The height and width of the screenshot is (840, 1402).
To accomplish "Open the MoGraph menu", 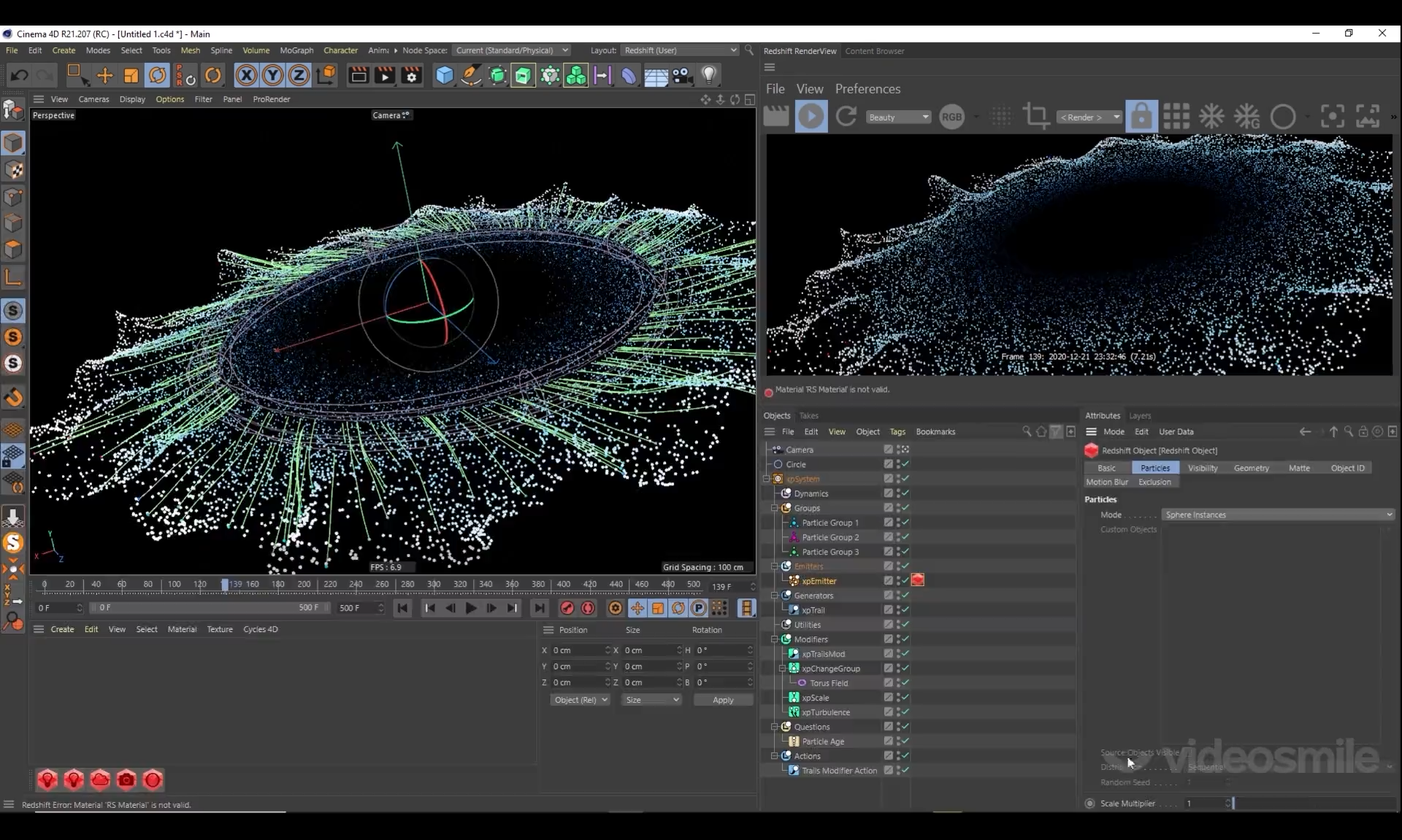I will point(296,50).
